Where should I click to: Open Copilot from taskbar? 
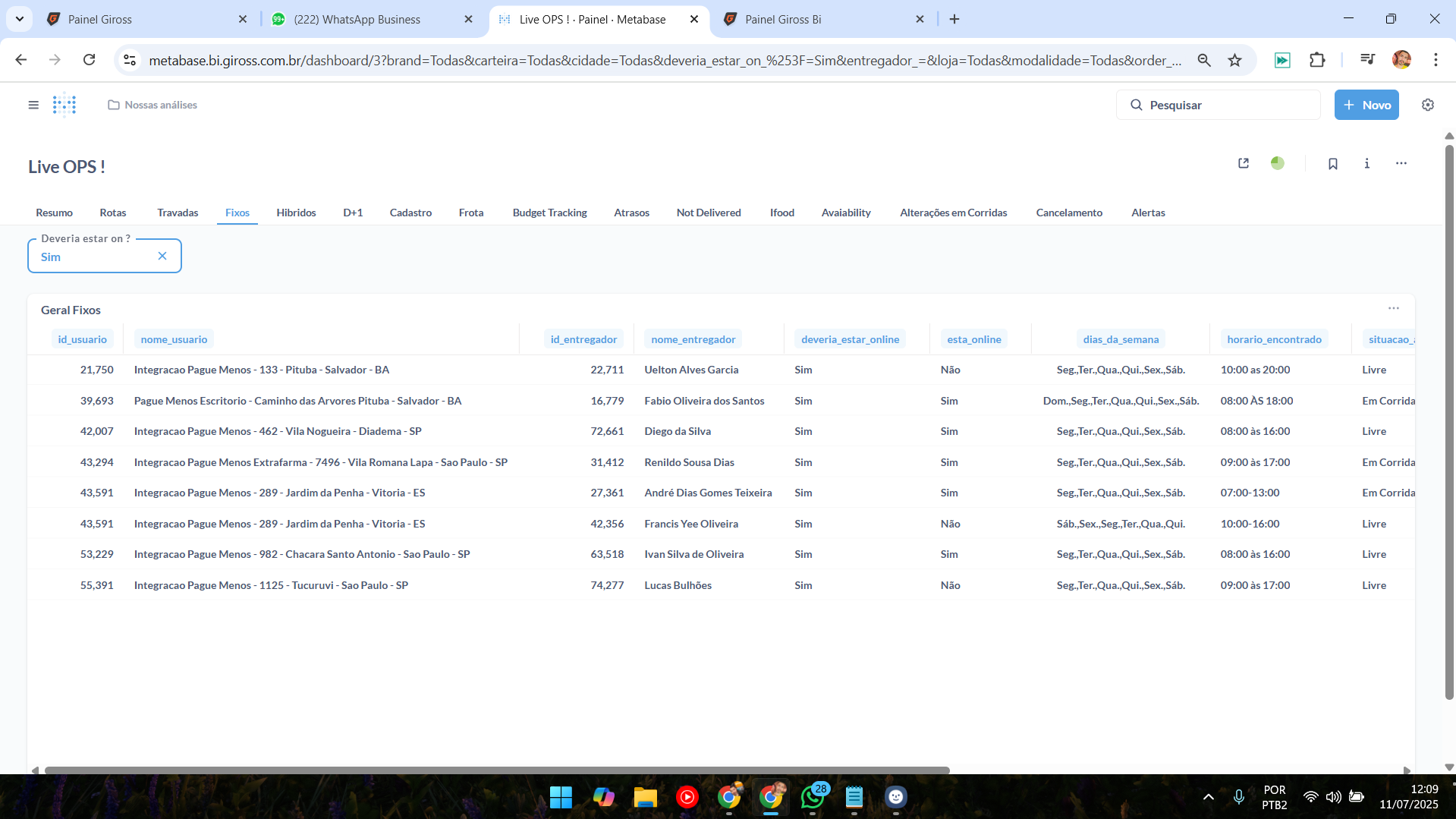click(x=603, y=797)
